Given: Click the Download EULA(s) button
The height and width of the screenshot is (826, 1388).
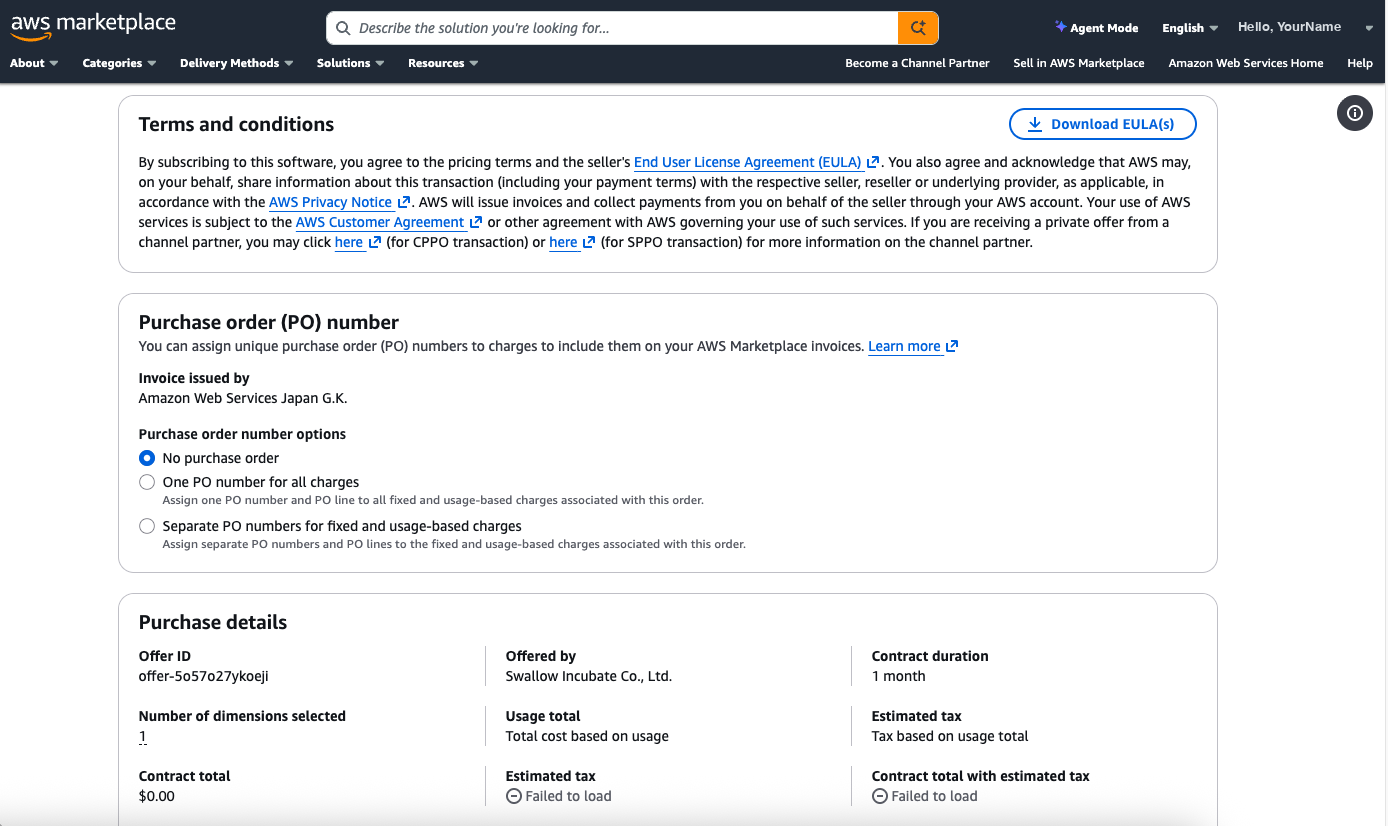Looking at the screenshot, I should coord(1102,124).
